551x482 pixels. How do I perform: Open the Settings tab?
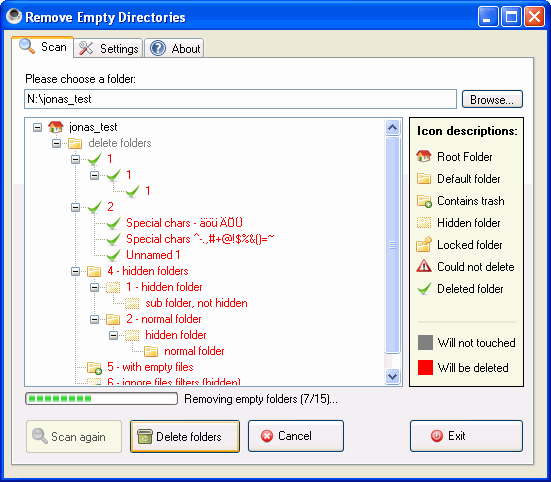tap(109, 48)
